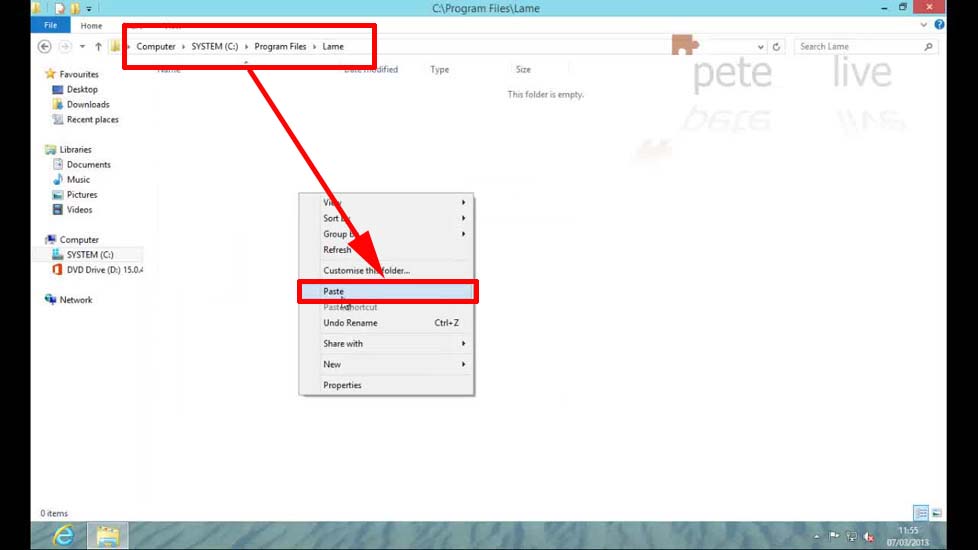Screen dimensions: 978x550
Task: Go up one folder level
Action: pyautogui.click(x=98, y=46)
